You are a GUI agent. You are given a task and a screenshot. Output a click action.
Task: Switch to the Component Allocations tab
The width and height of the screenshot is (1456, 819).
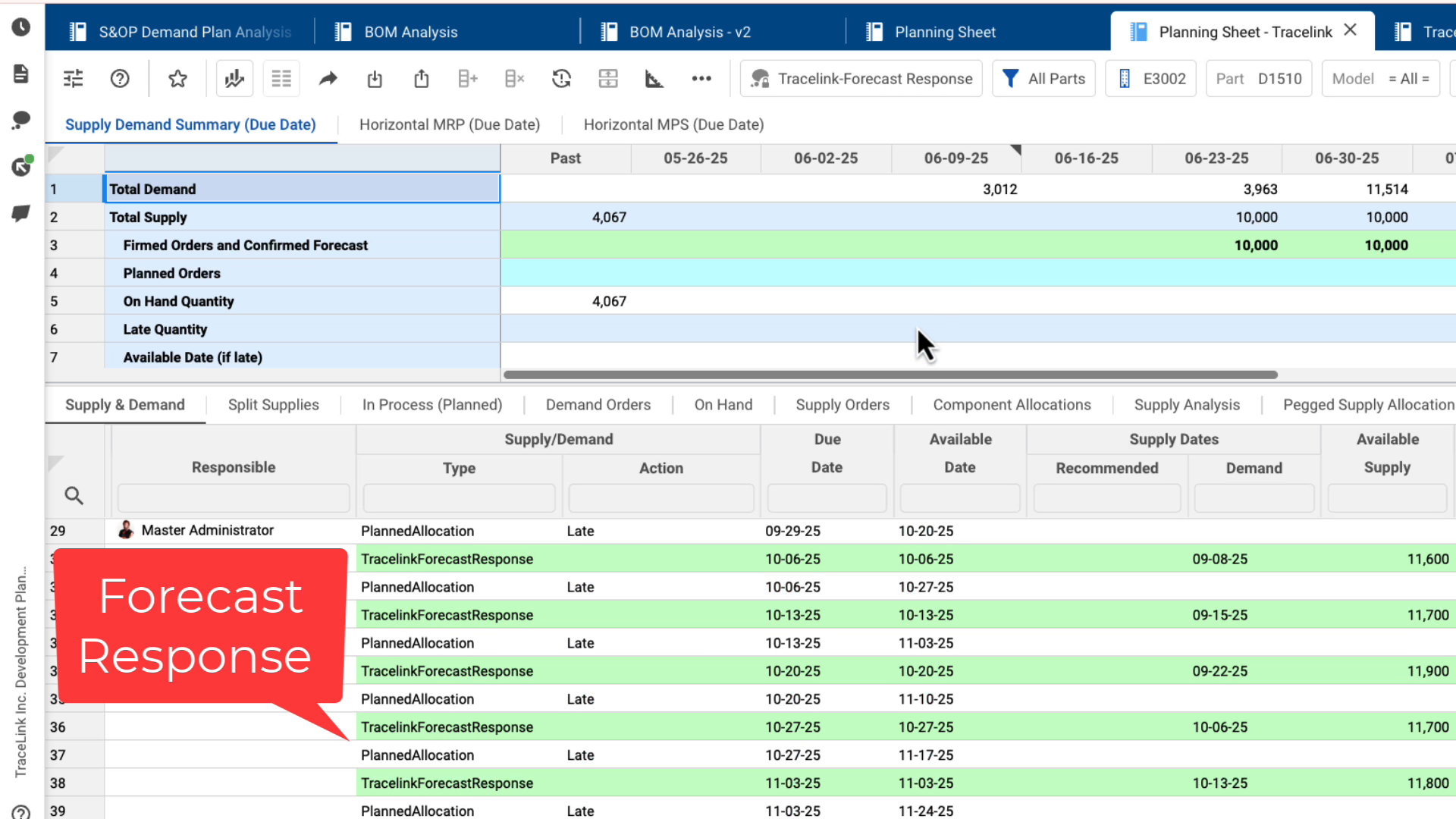click(1012, 404)
